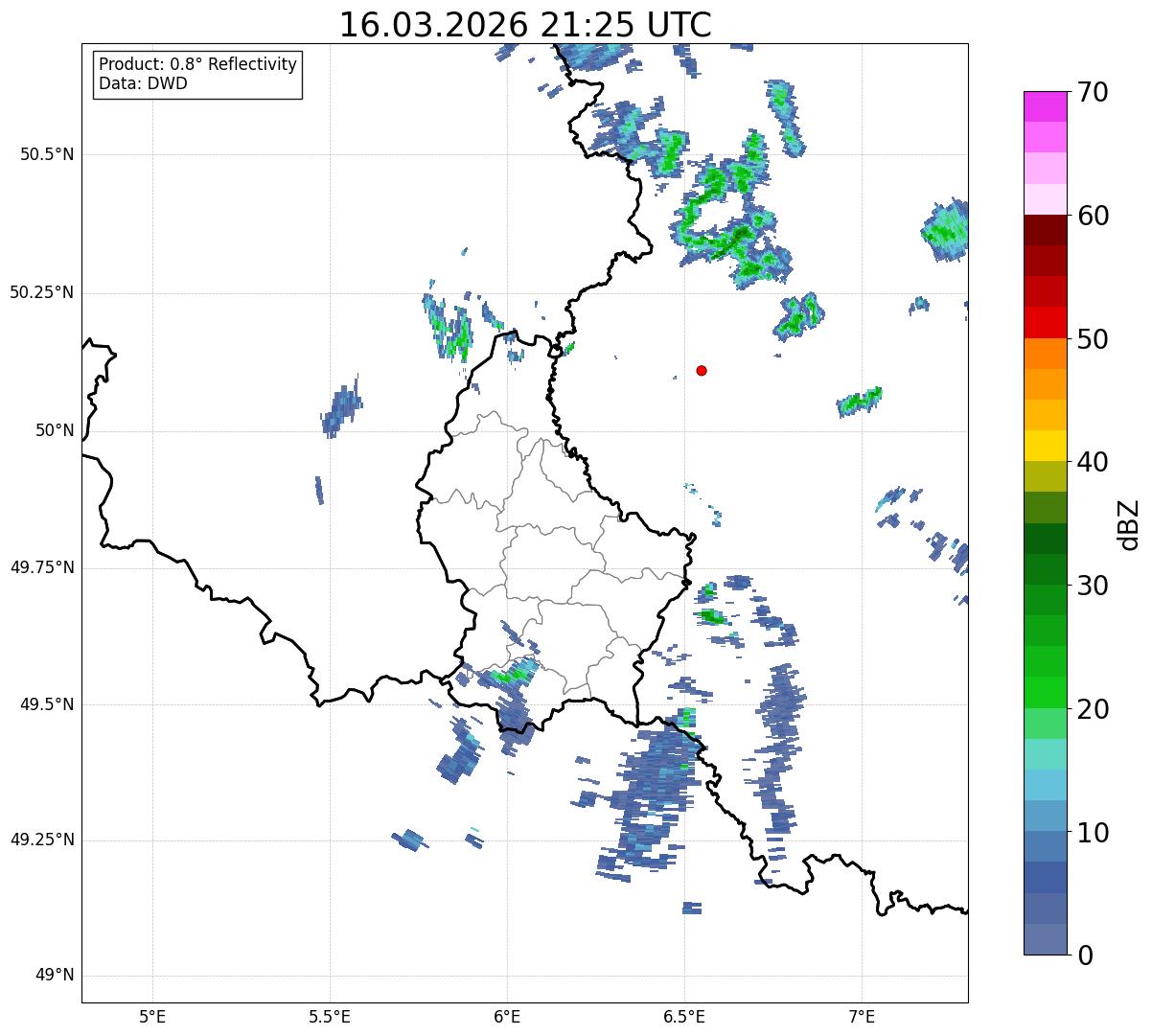Click the Product: 0.8° Reflectivity text

point(197,64)
